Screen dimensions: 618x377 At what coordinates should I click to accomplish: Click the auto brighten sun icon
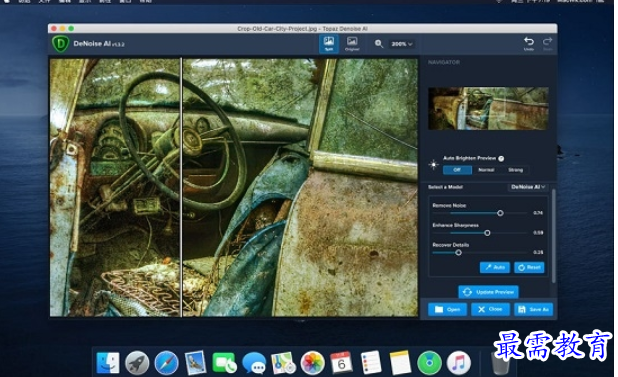434,164
